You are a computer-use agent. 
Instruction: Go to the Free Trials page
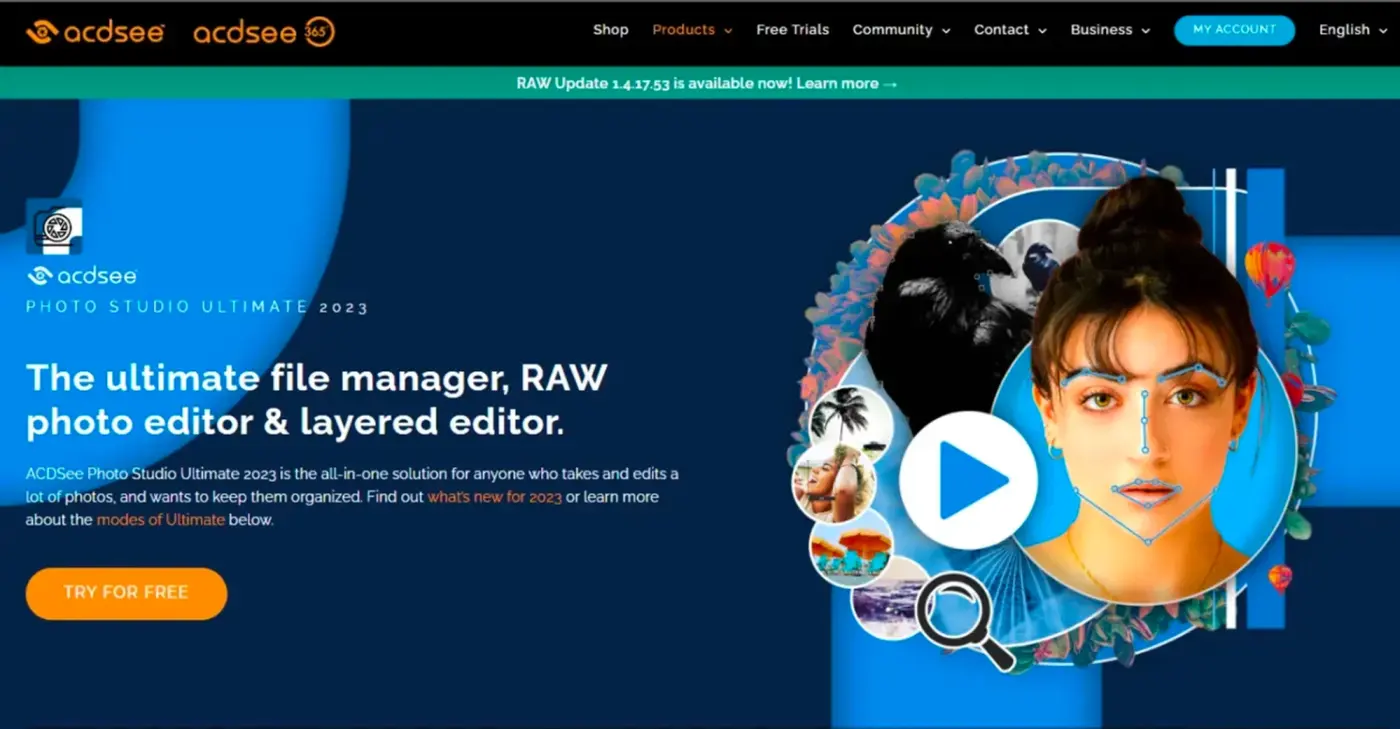pos(792,30)
